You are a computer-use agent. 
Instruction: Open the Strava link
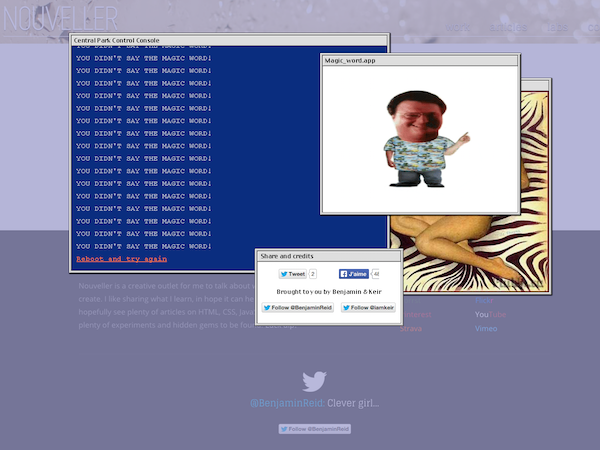[411, 329]
